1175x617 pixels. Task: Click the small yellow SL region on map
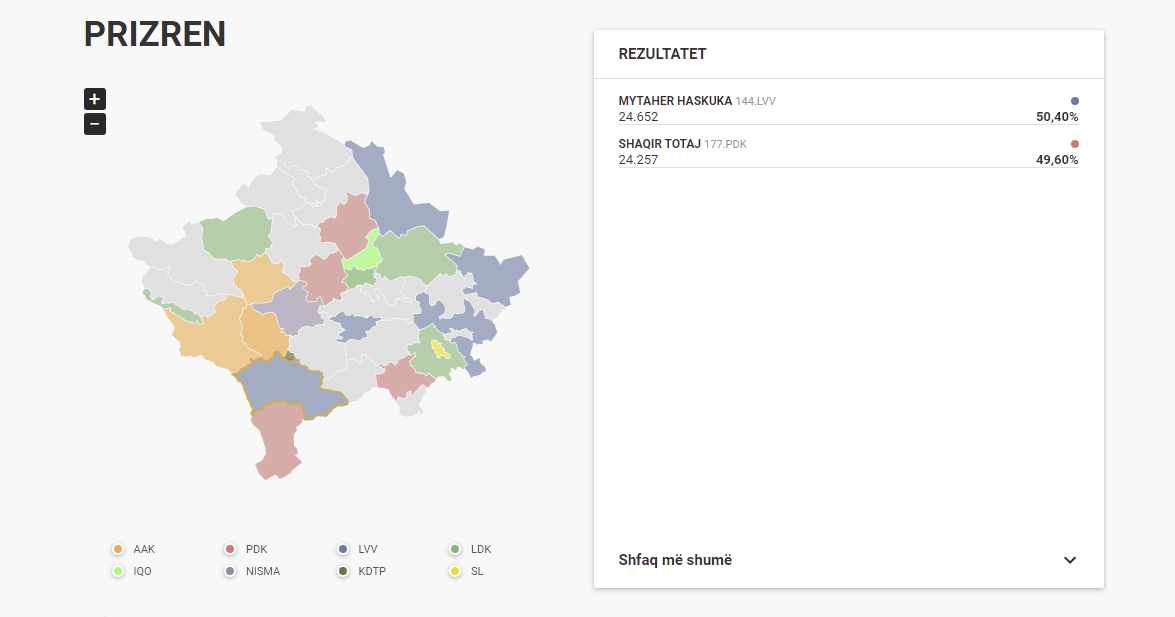438,349
